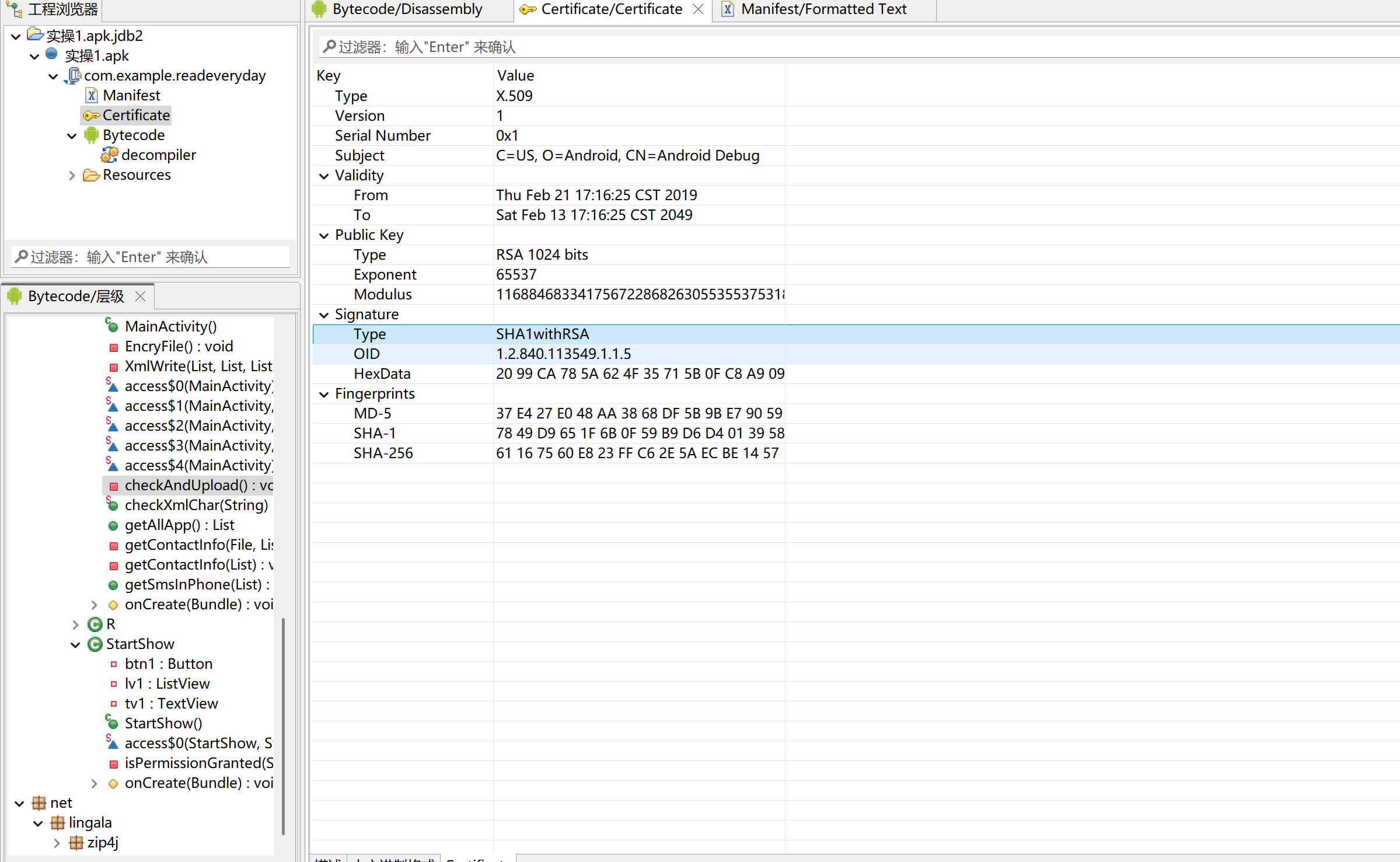Click the Bytecode android icon in tree
The image size is (1400, 862).
[x=91, y=135]
